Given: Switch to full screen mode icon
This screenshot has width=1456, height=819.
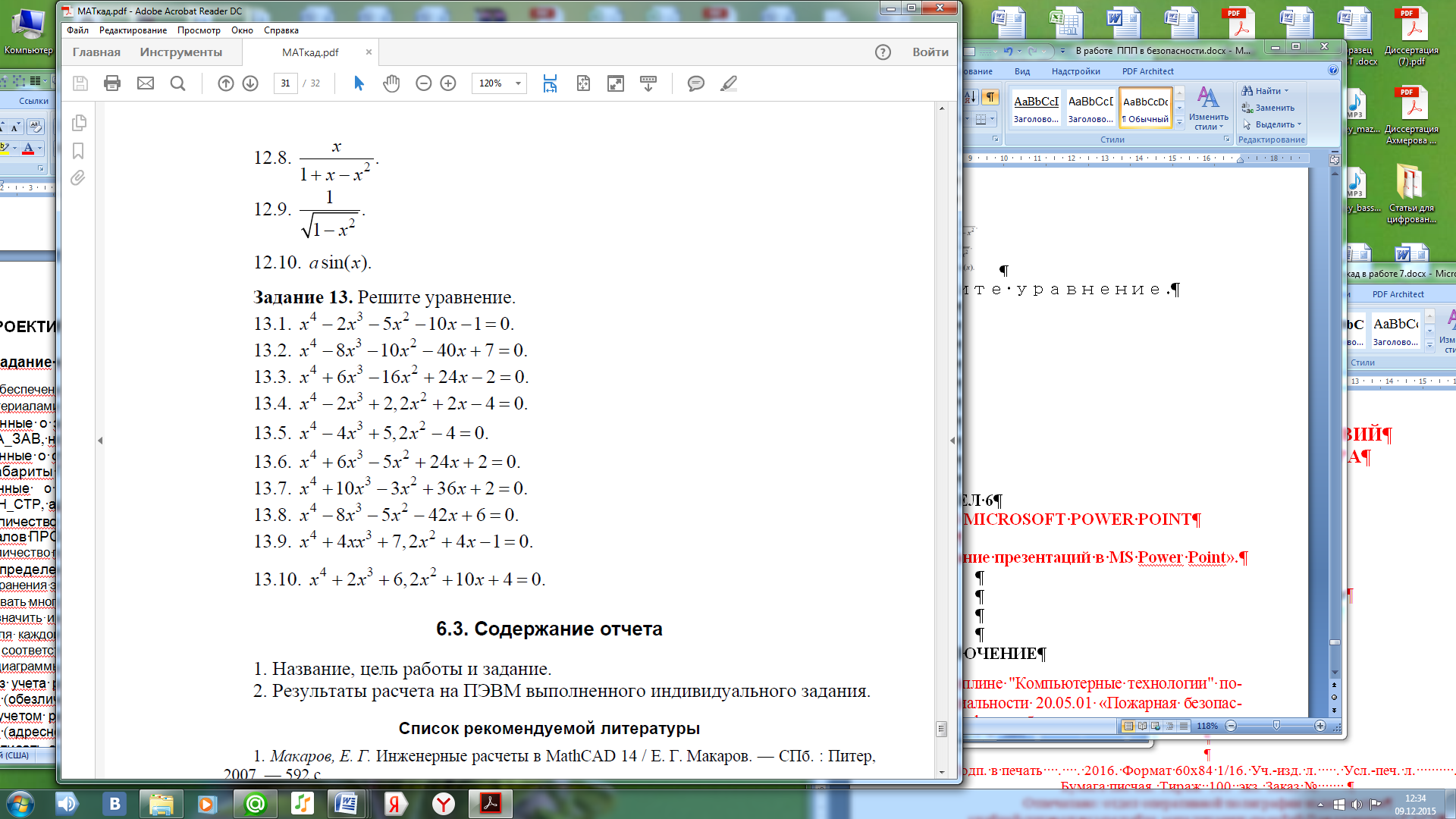Looking at the screenshot, I should pos(616,83).
